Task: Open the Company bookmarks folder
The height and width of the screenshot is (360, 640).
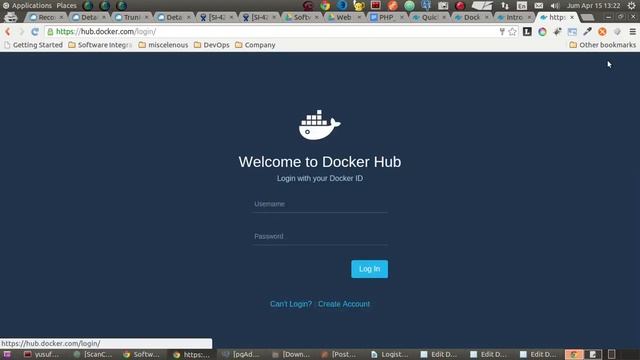Action: click(x=255, y=45)
